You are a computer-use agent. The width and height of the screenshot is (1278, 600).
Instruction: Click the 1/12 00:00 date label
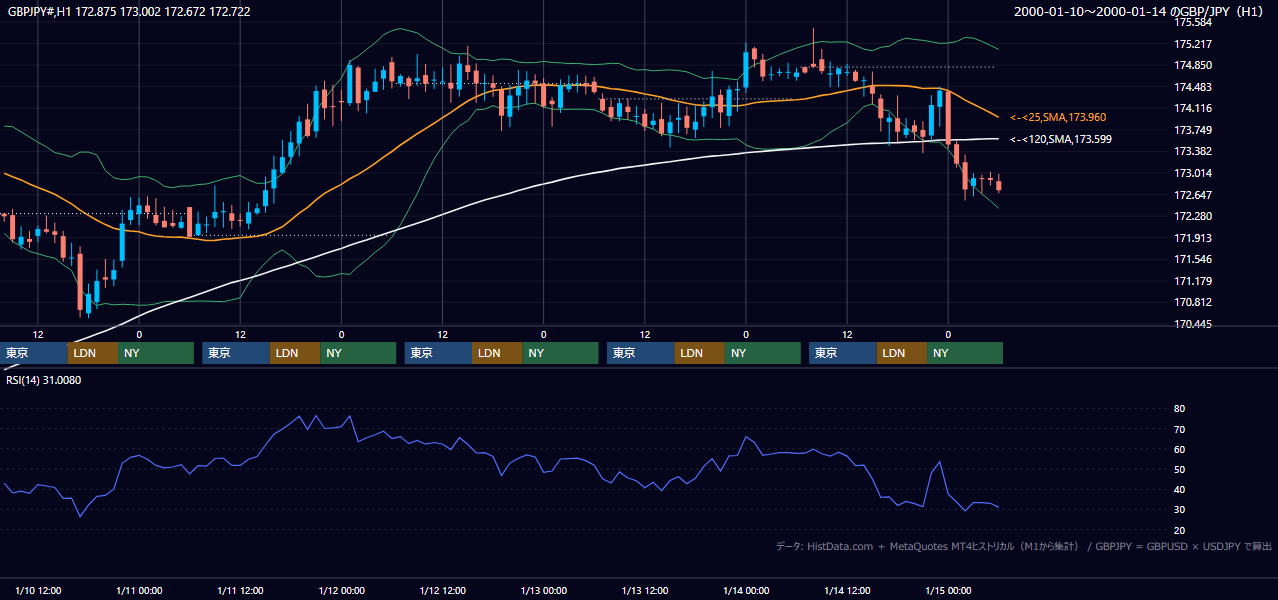coord(341,591)
